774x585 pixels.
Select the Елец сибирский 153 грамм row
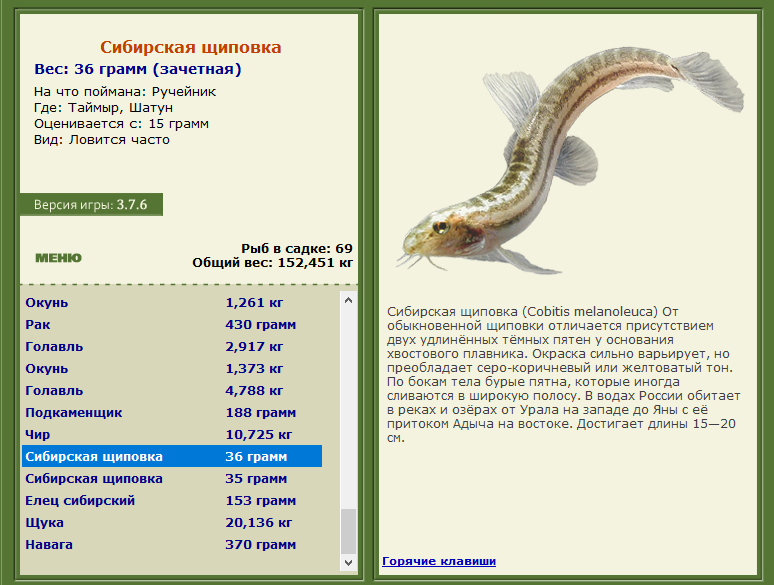(172, 500)
